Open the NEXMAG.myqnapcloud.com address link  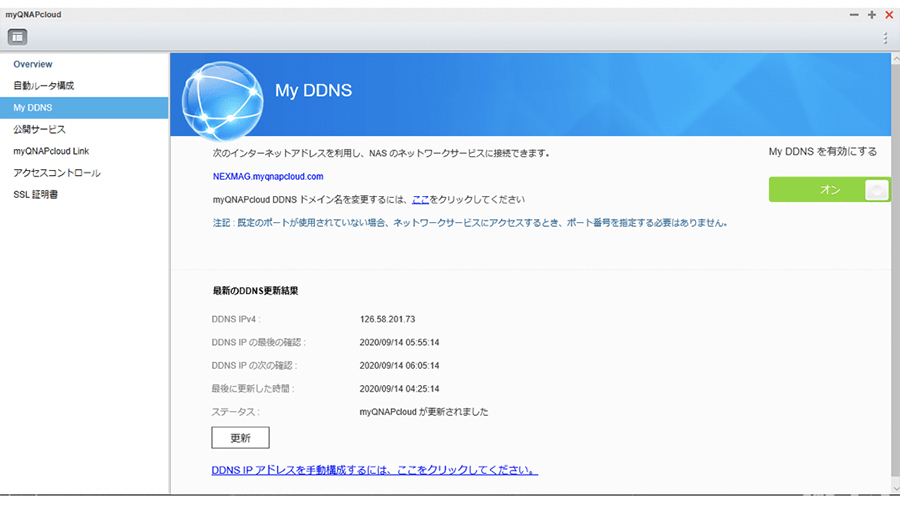(x=268, y=176)
